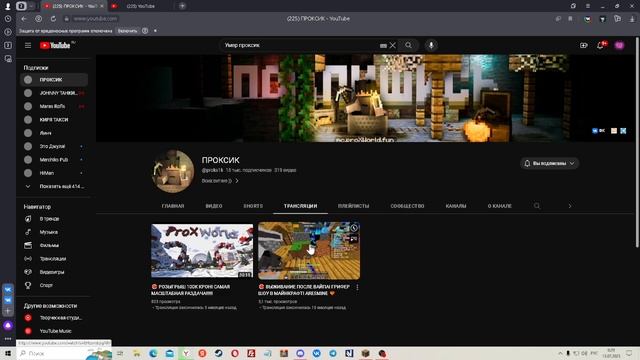The width and height of the screenshot is (640, 360).
Task: Open the VK link on banner
Action: tap(598, 131)
